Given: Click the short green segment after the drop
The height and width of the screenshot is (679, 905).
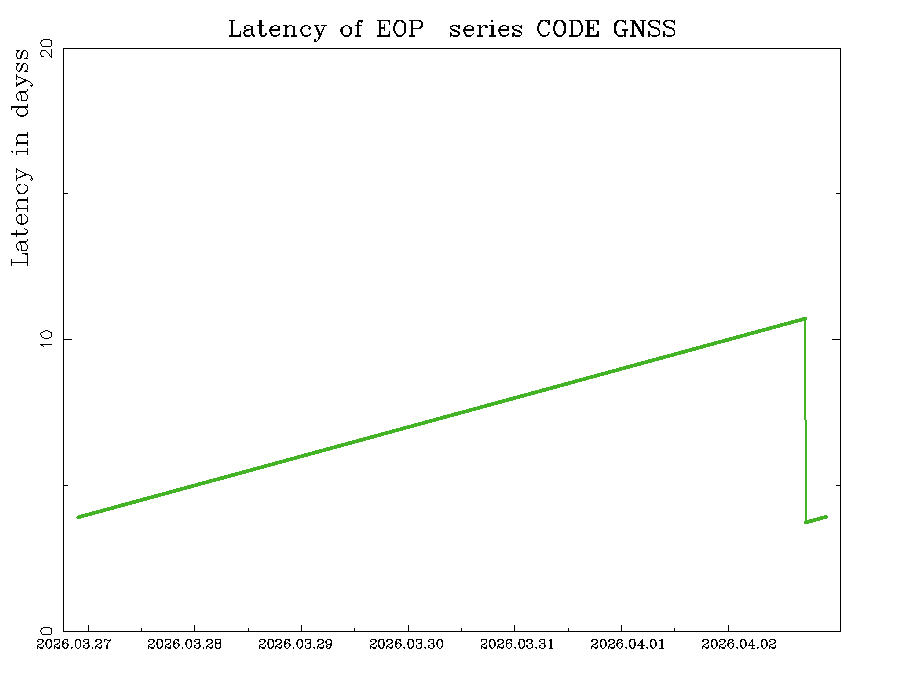Looking at the screenshot, I should [816, 519].
